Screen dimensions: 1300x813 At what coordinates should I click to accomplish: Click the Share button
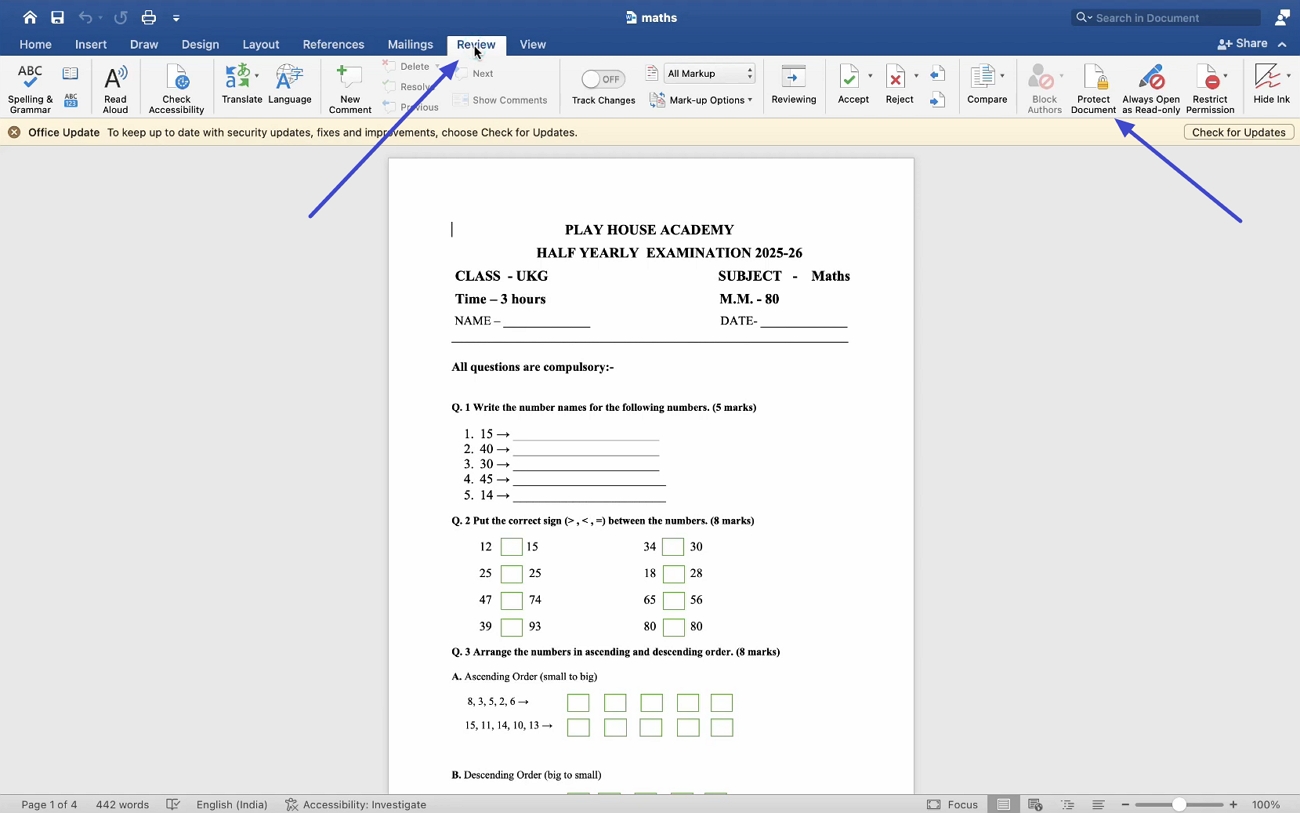coord(1242,44)
